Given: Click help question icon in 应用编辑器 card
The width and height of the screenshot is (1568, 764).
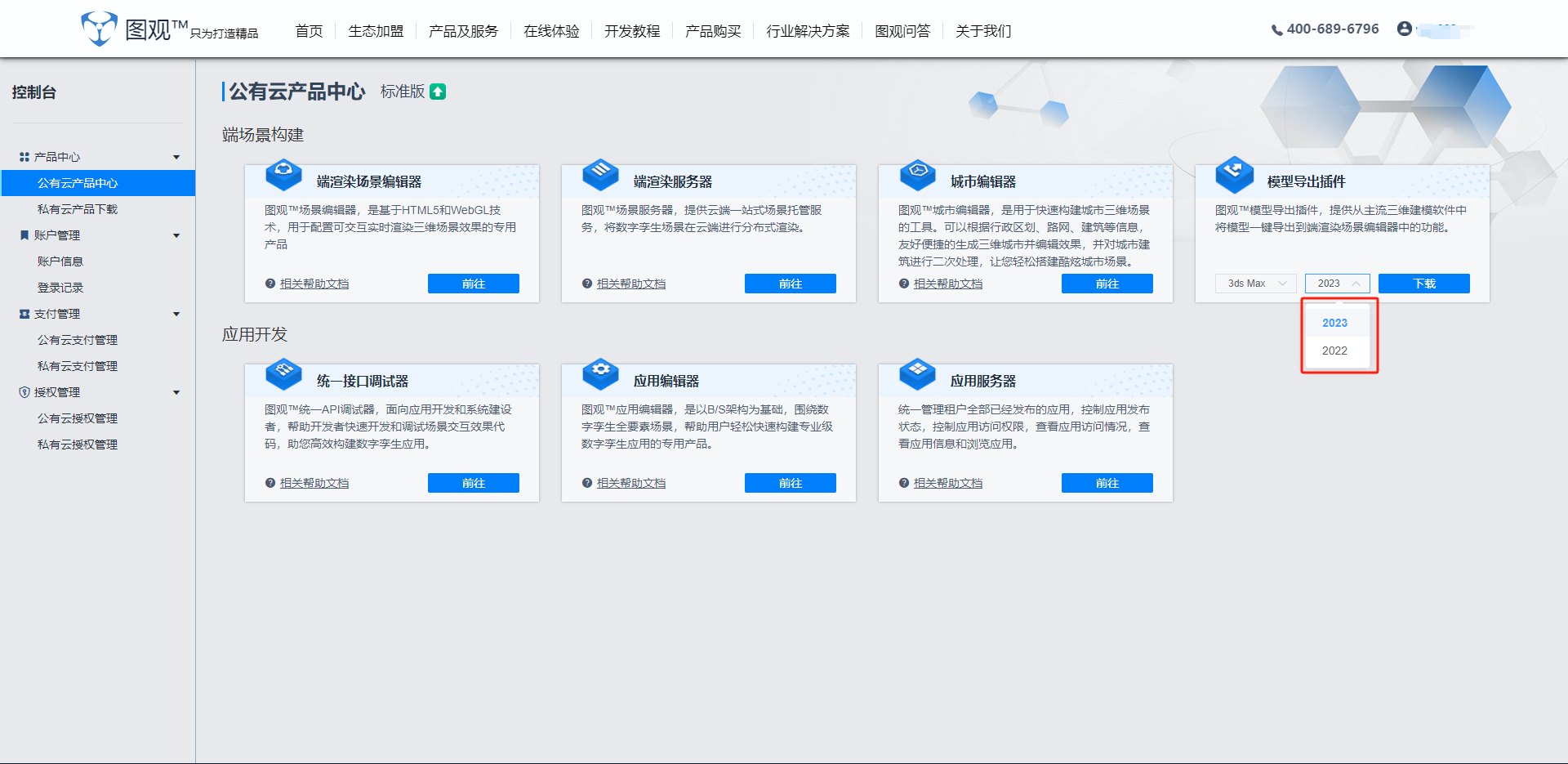Looking at the screenshot, I should [587, 483].
